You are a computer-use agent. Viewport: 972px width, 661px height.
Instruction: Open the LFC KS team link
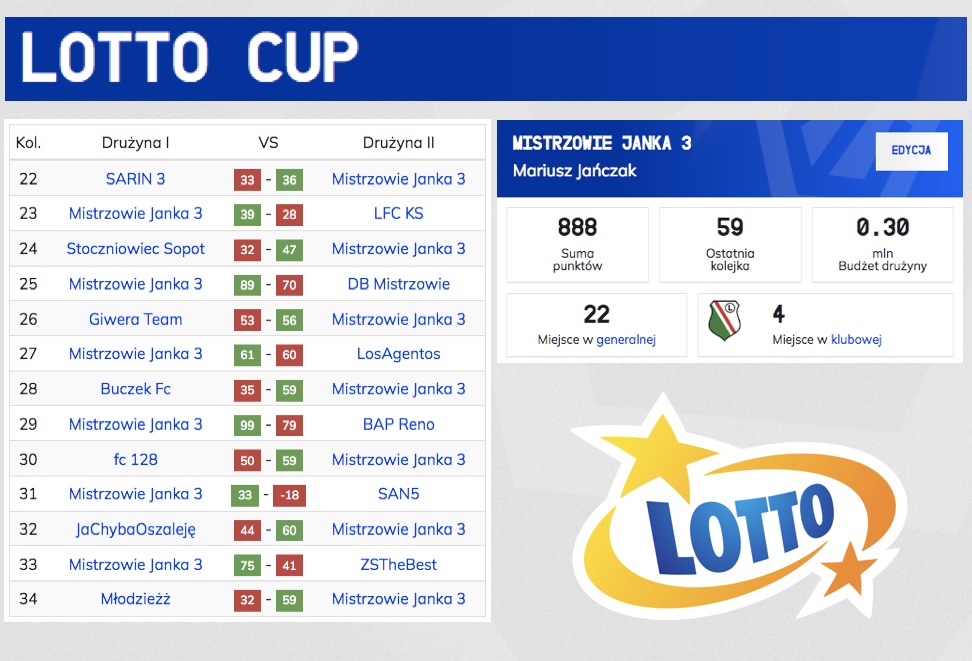point(399,213)
